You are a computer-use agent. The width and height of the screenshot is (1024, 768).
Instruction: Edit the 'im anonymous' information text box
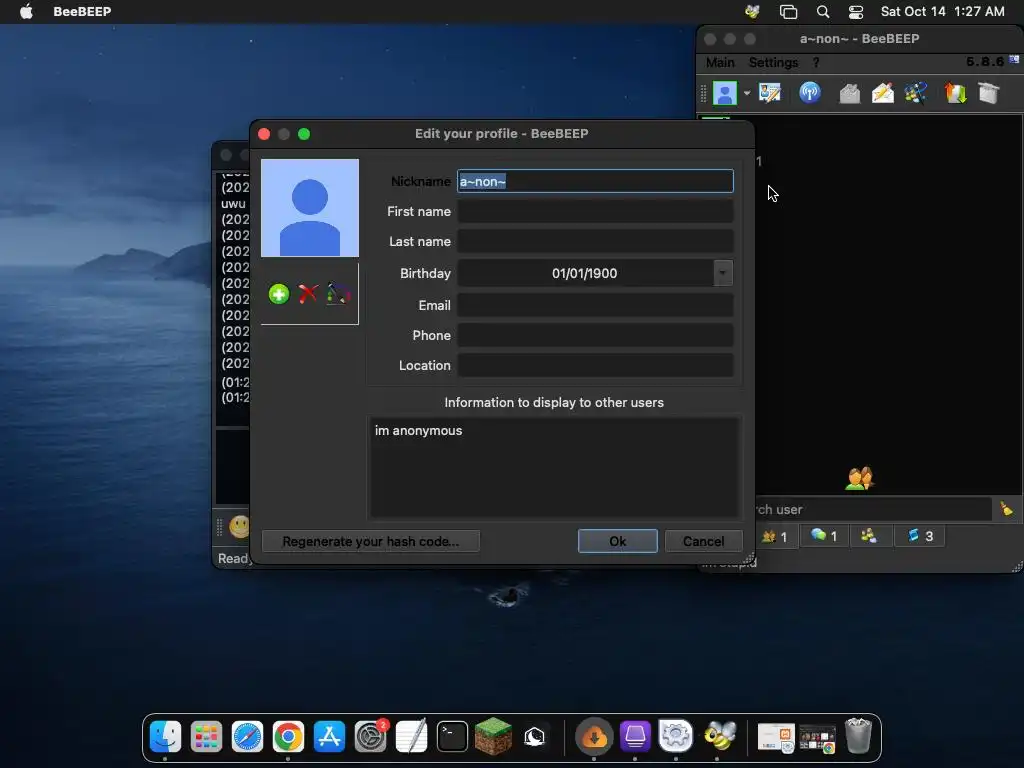pyautogui.click(x=554, y=468)
